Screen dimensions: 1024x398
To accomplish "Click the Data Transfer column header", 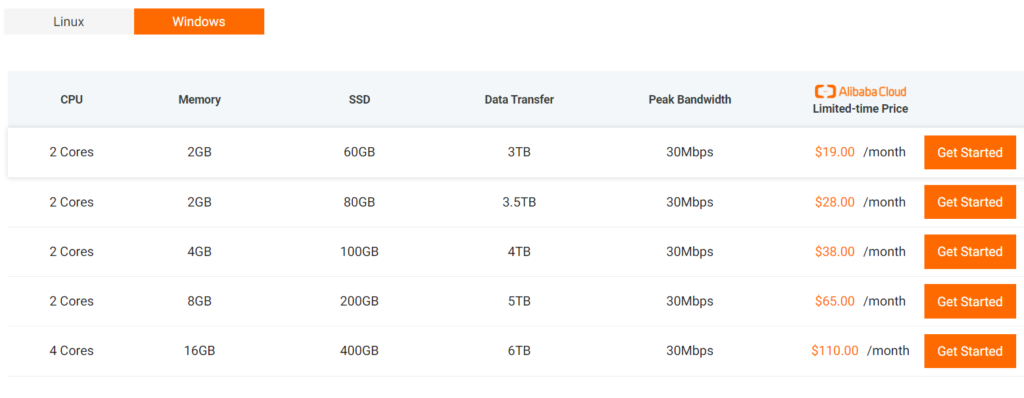I will coord(519,100).
